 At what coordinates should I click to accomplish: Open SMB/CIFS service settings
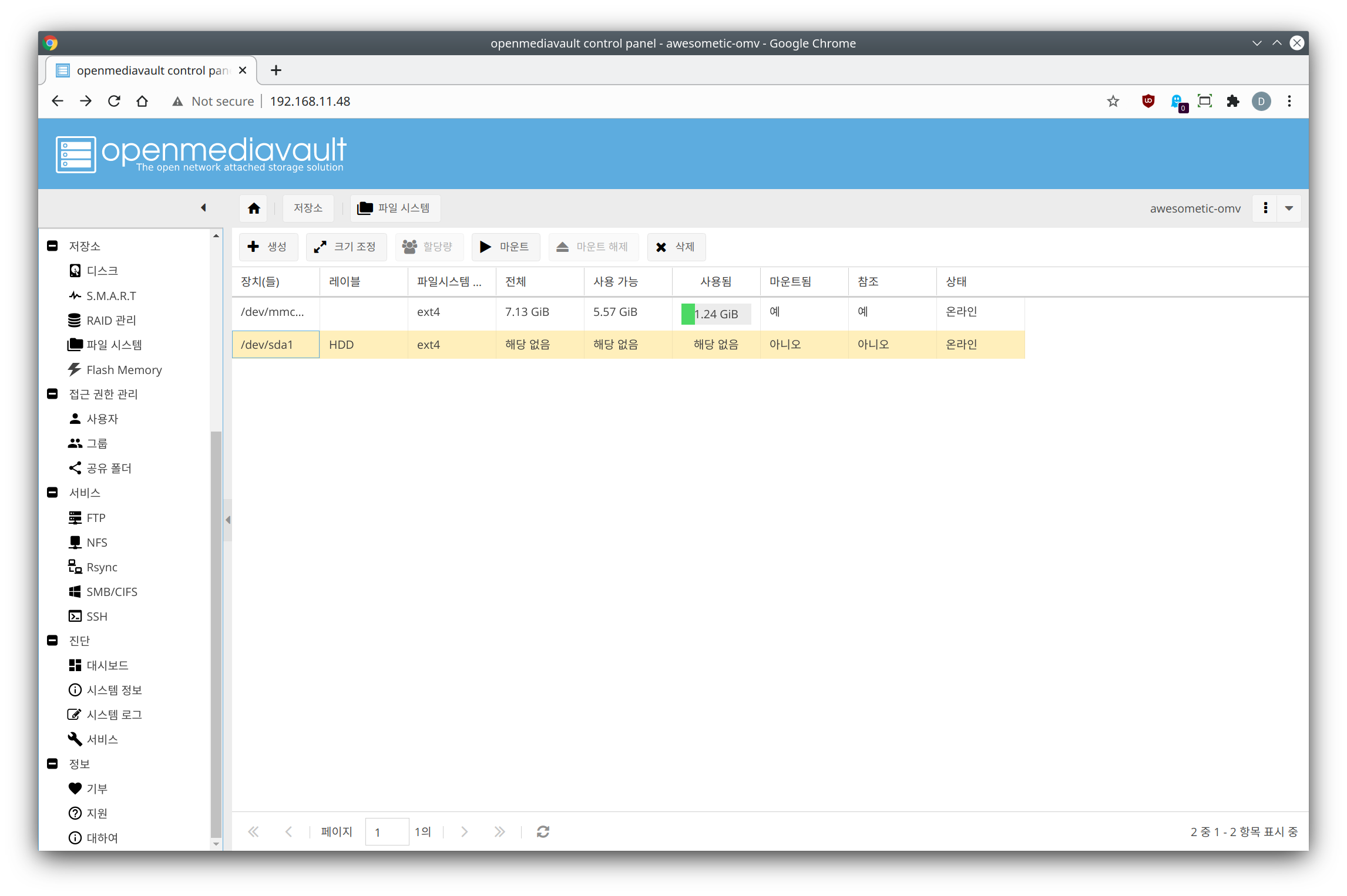coord(111,592)
